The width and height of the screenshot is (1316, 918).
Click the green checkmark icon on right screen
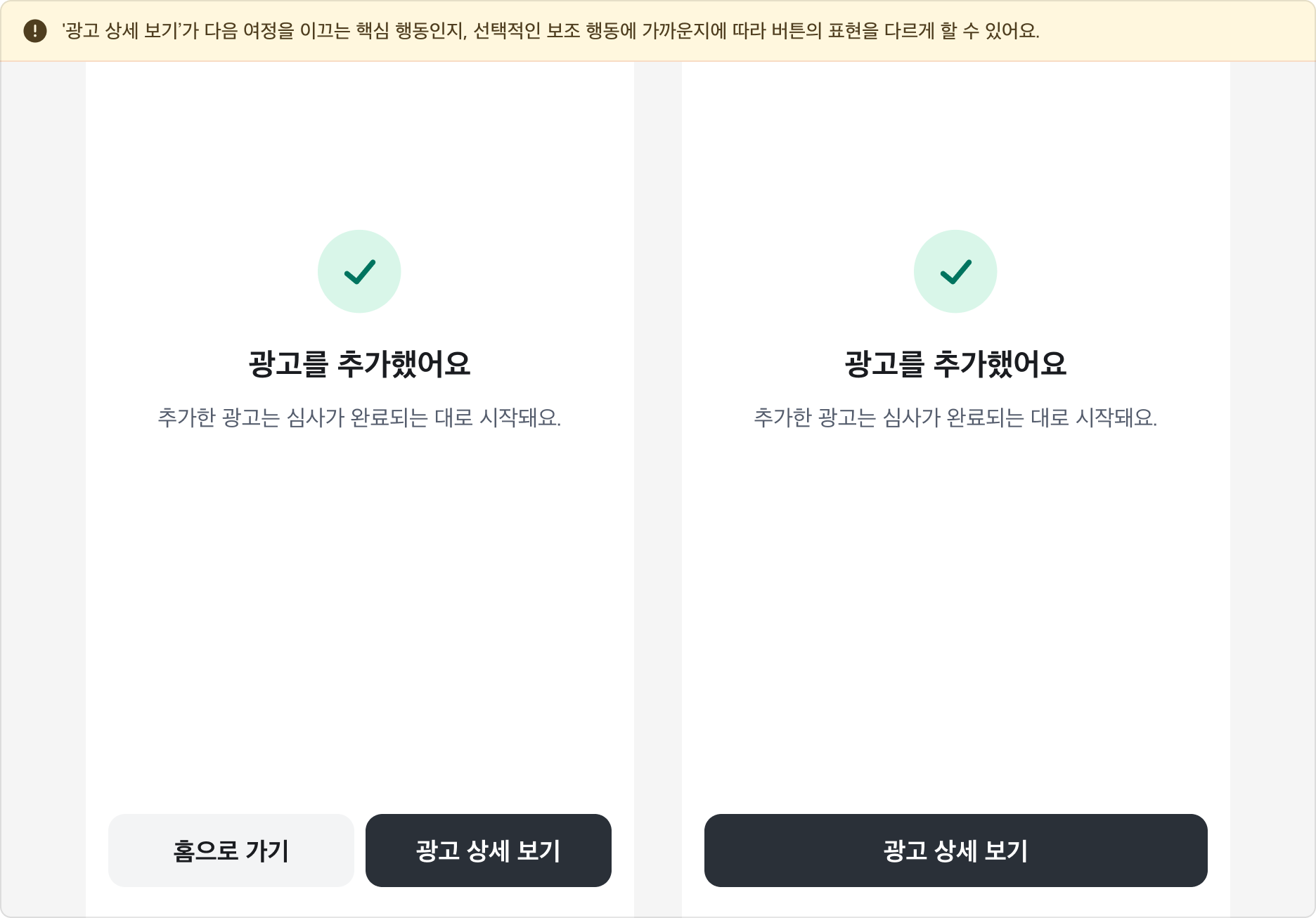point(955,271)
